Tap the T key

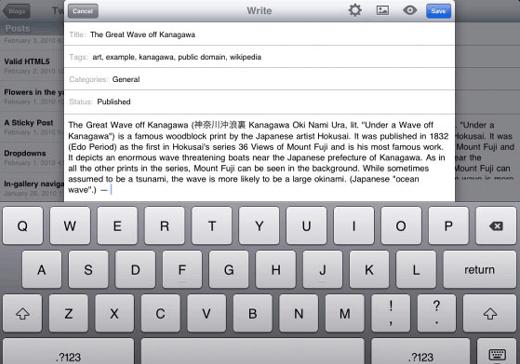212,226
